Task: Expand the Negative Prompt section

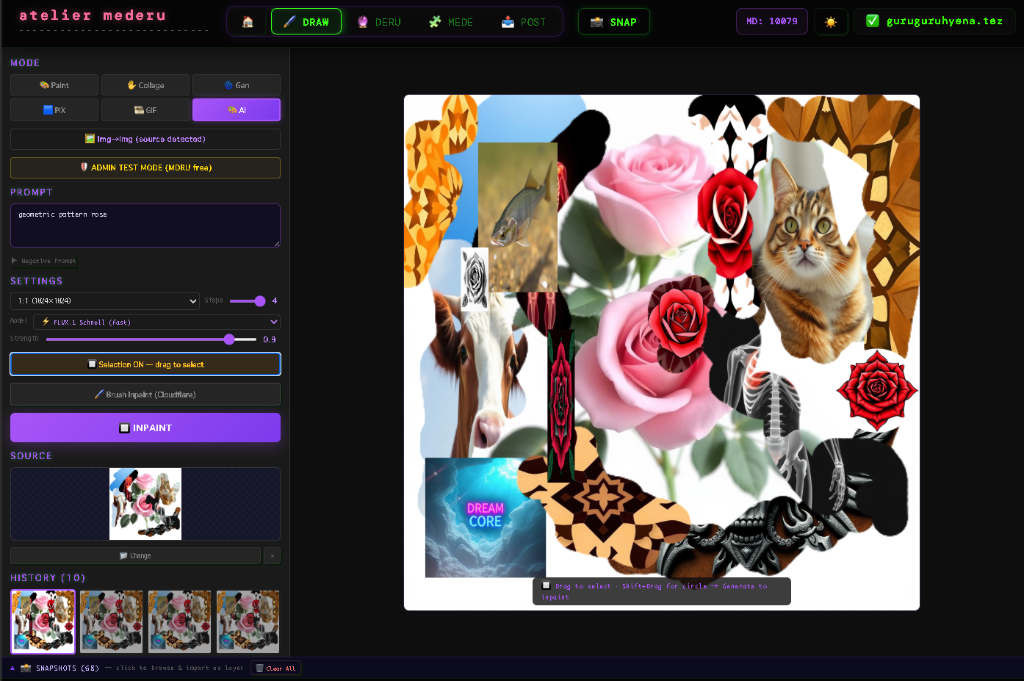Action: pyautogui.click(x=44, y=261)
